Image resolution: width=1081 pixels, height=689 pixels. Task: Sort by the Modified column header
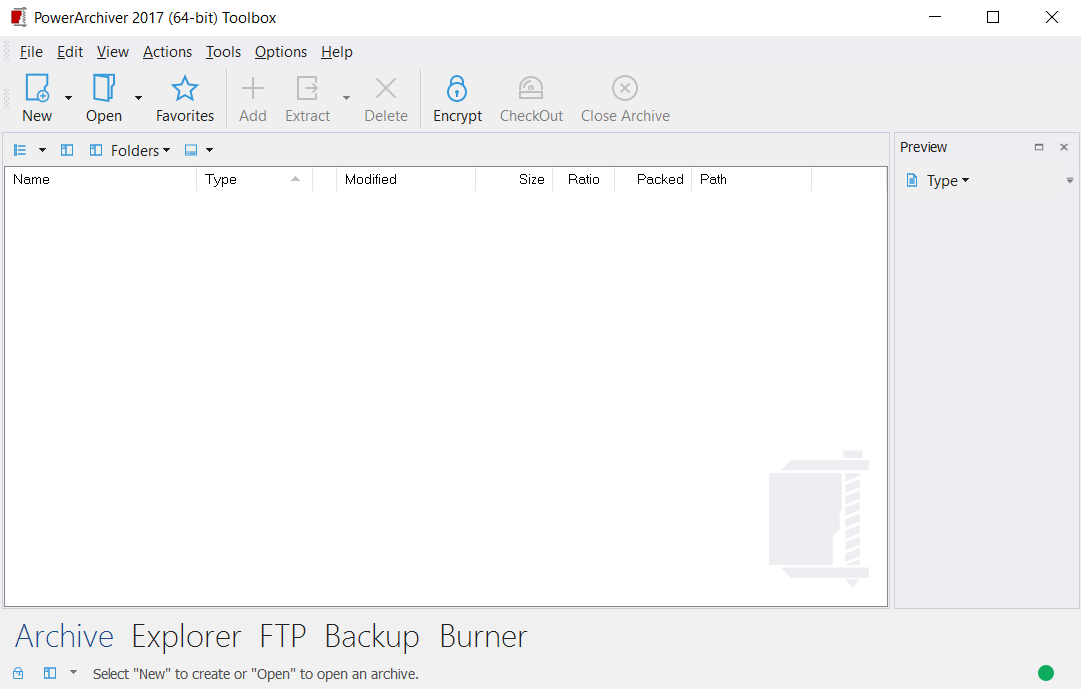pos(406,179)
